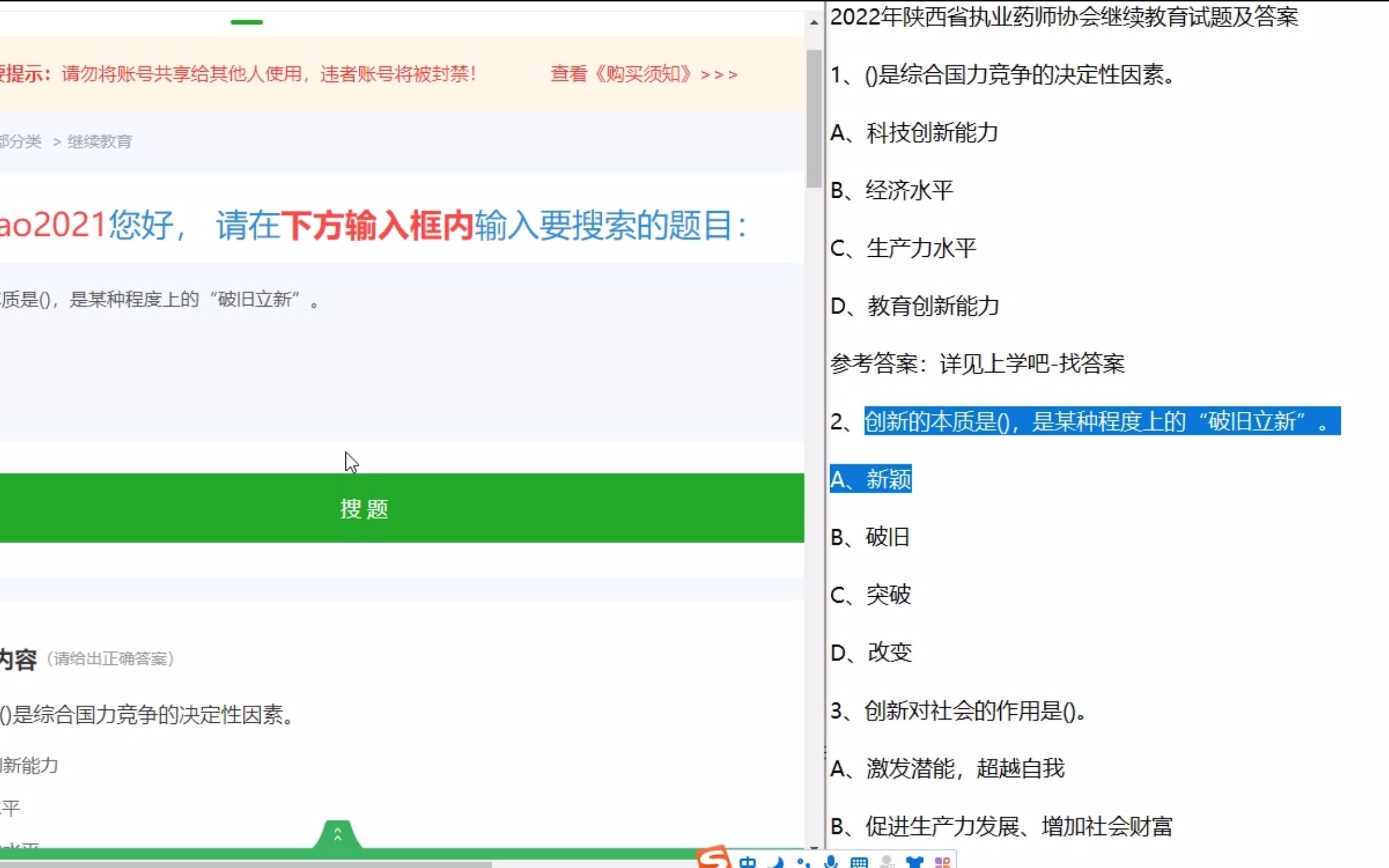Open 继续教育 in the breadcrumb
This screenshot has width=1389, height=868.
[x=101, y=142]
